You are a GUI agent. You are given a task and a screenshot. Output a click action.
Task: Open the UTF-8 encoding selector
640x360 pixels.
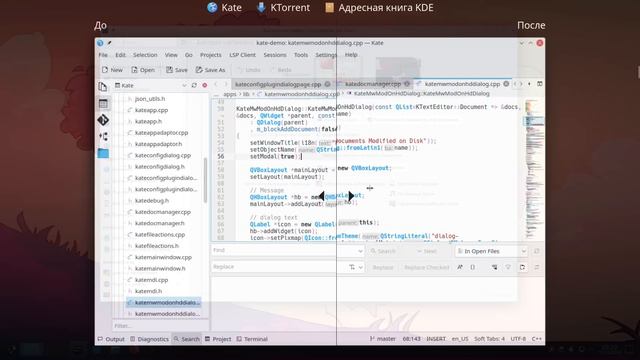click(518, 339)
